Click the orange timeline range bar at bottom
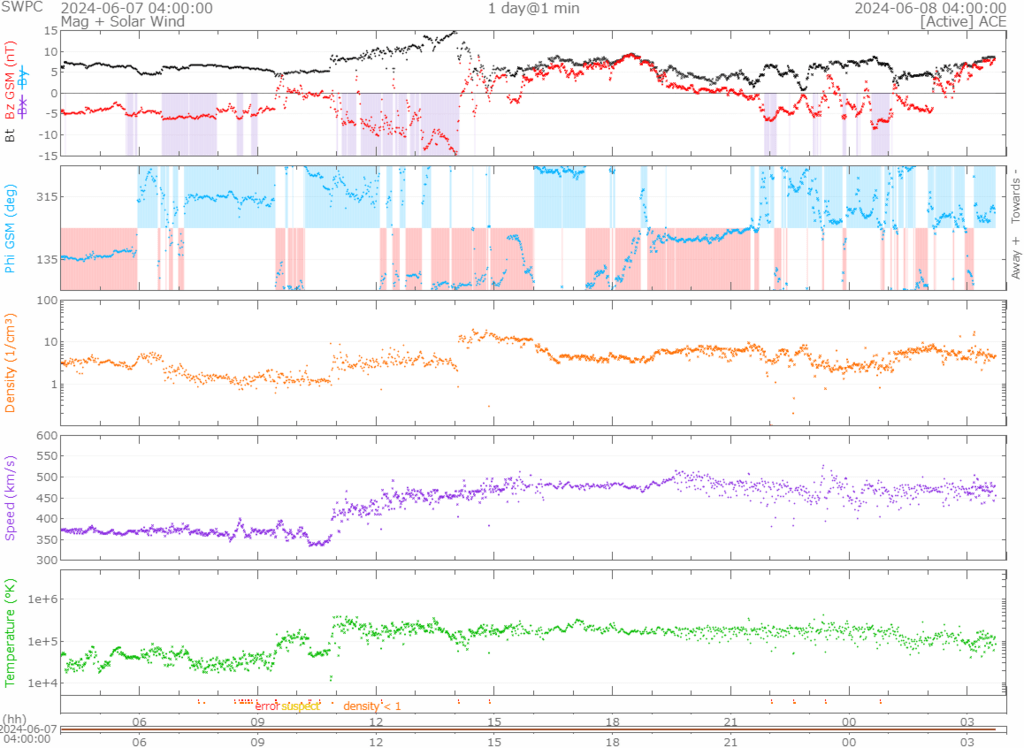1024x748 pixels. 530,729
